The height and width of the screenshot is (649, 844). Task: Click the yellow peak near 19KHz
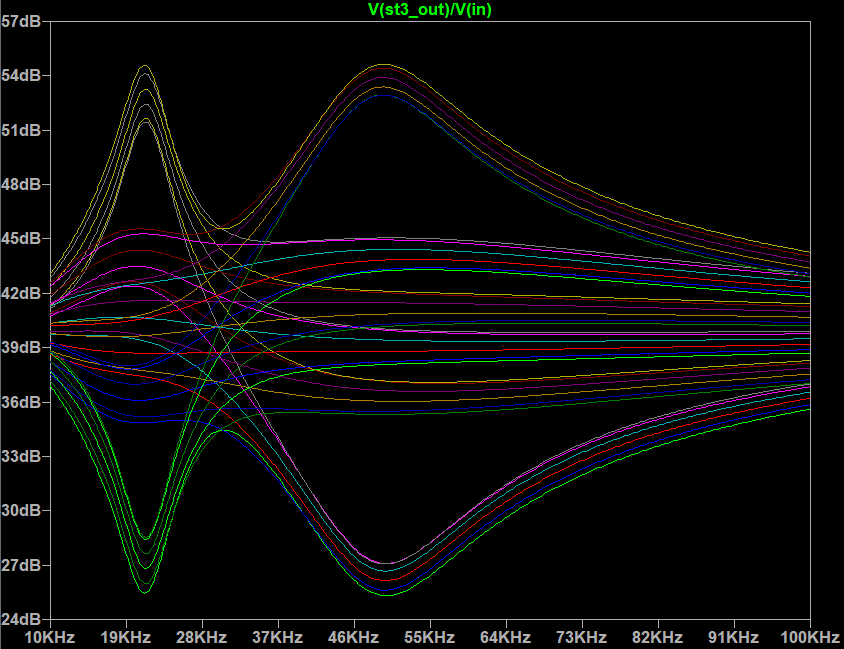click(x=145, y=66)
